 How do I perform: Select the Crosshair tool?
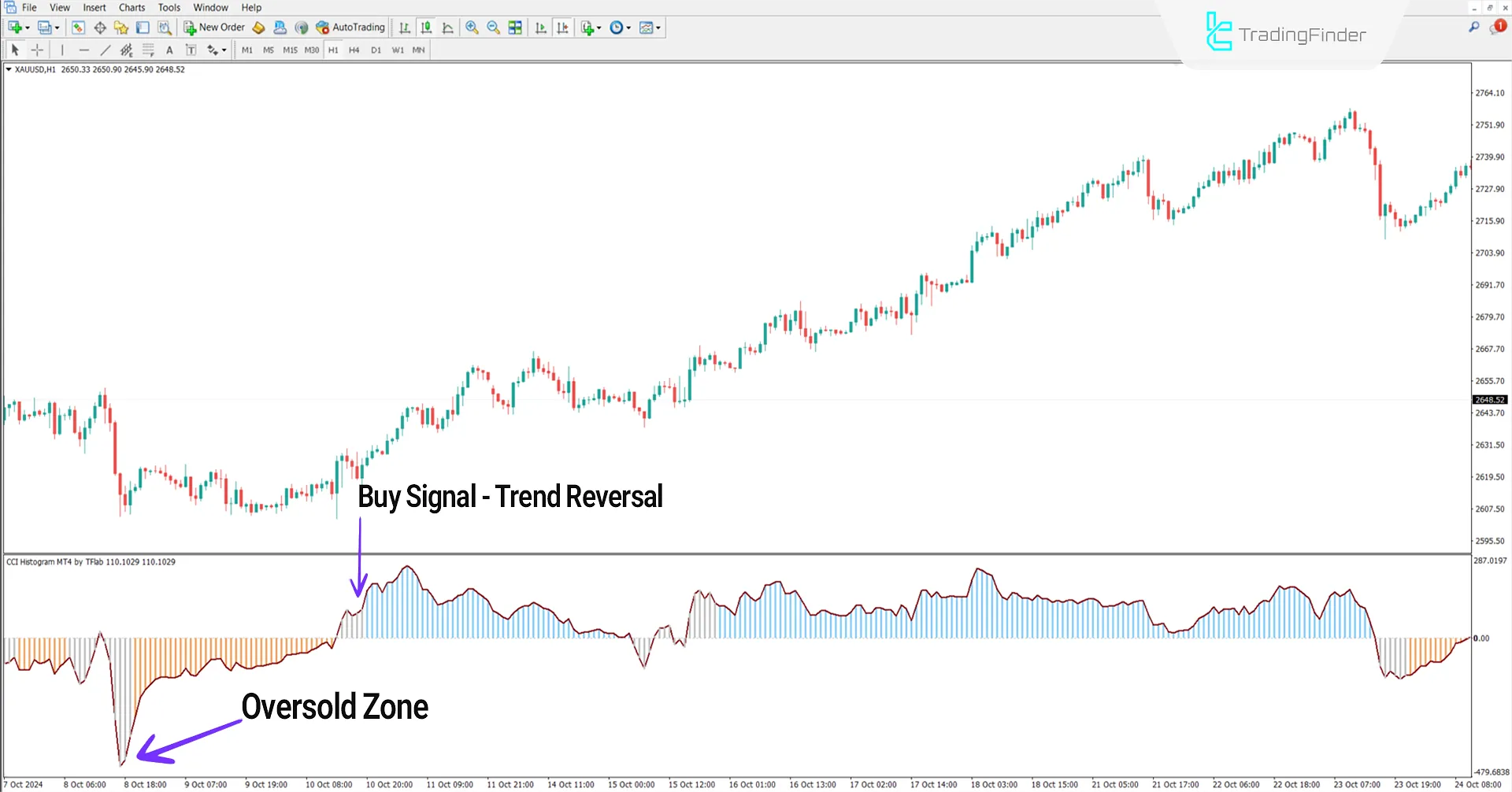[37, 50]
